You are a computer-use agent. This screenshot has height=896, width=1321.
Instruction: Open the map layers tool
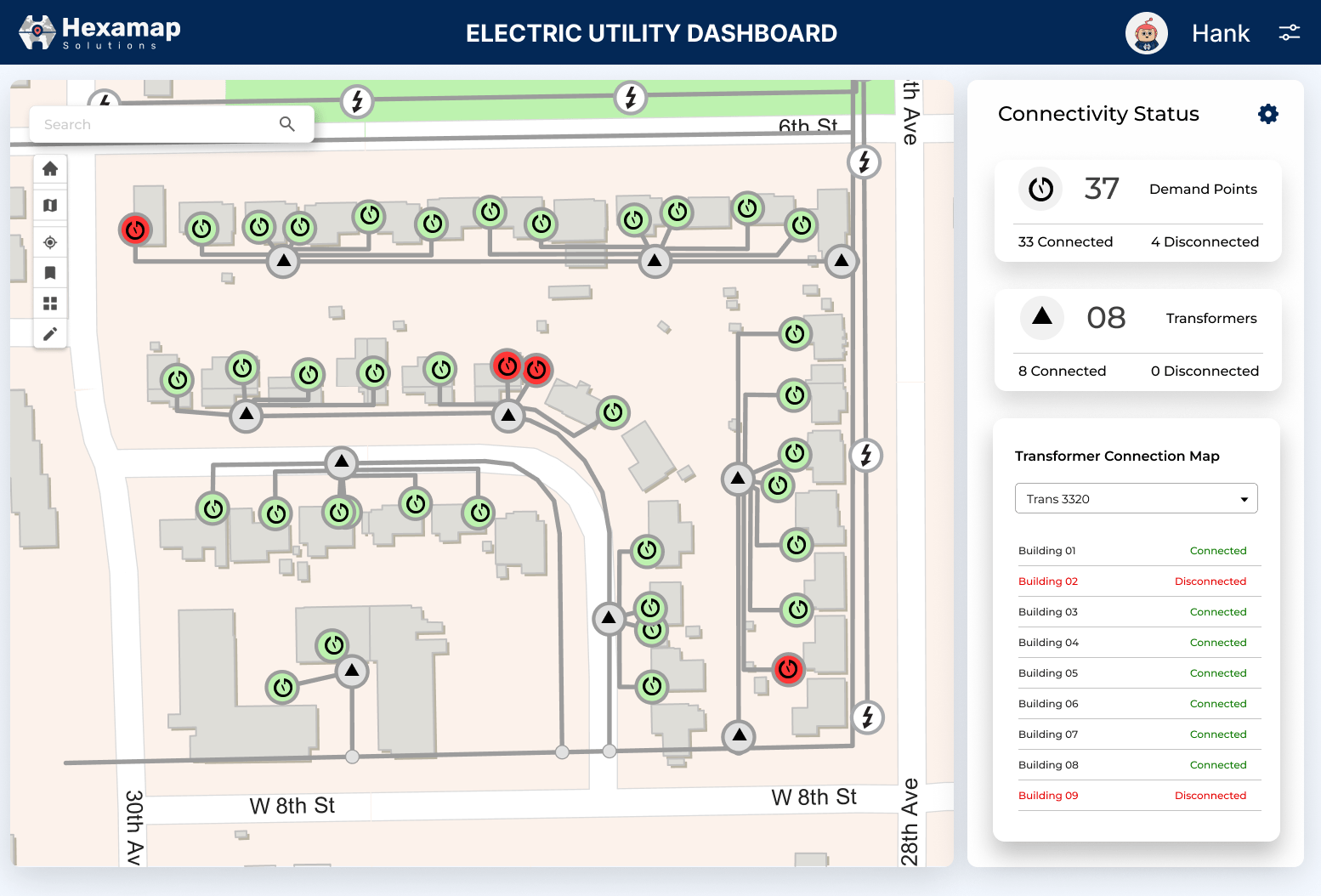tap(50, 205)
